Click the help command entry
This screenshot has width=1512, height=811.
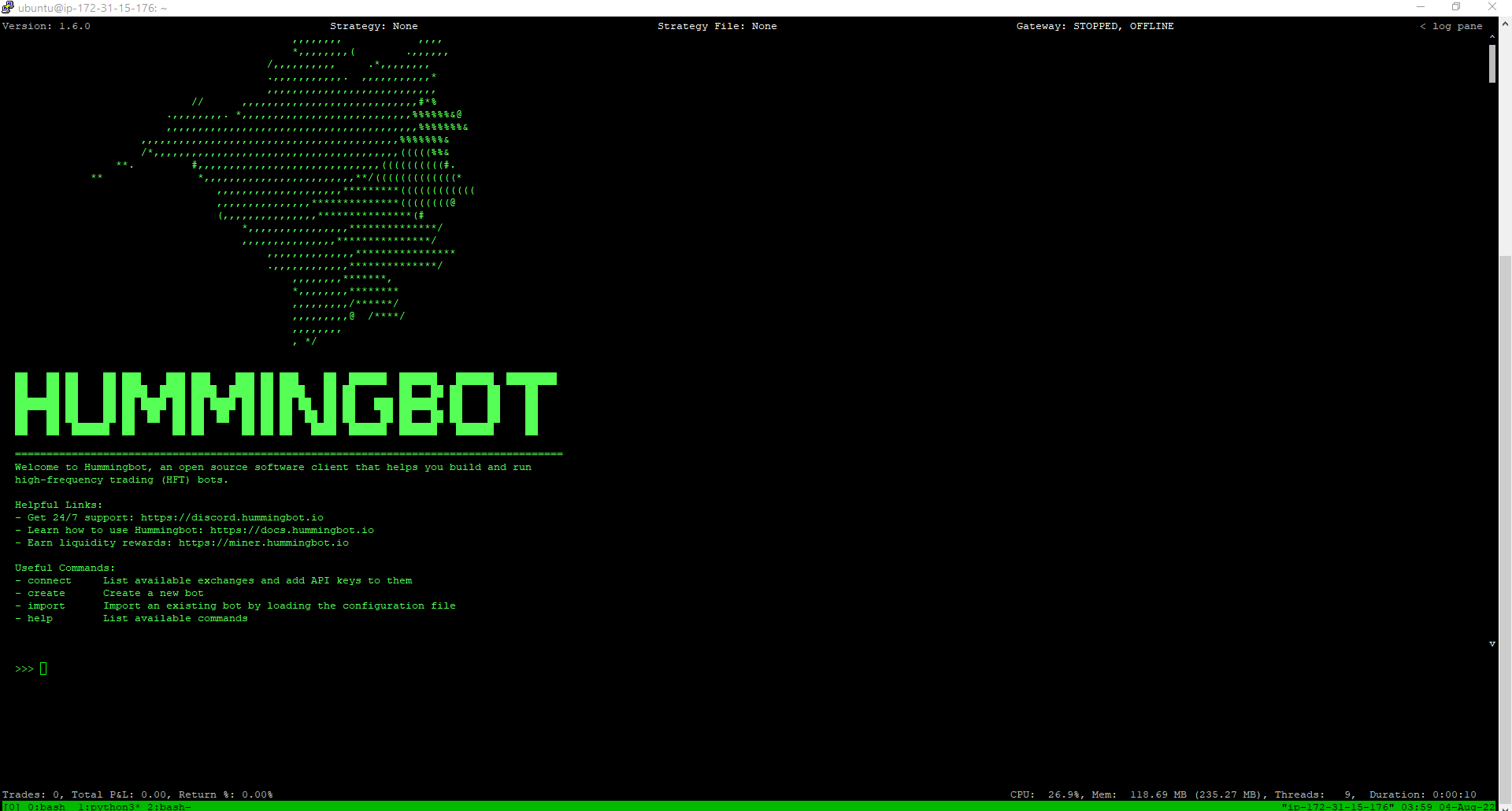coord(40,618)
